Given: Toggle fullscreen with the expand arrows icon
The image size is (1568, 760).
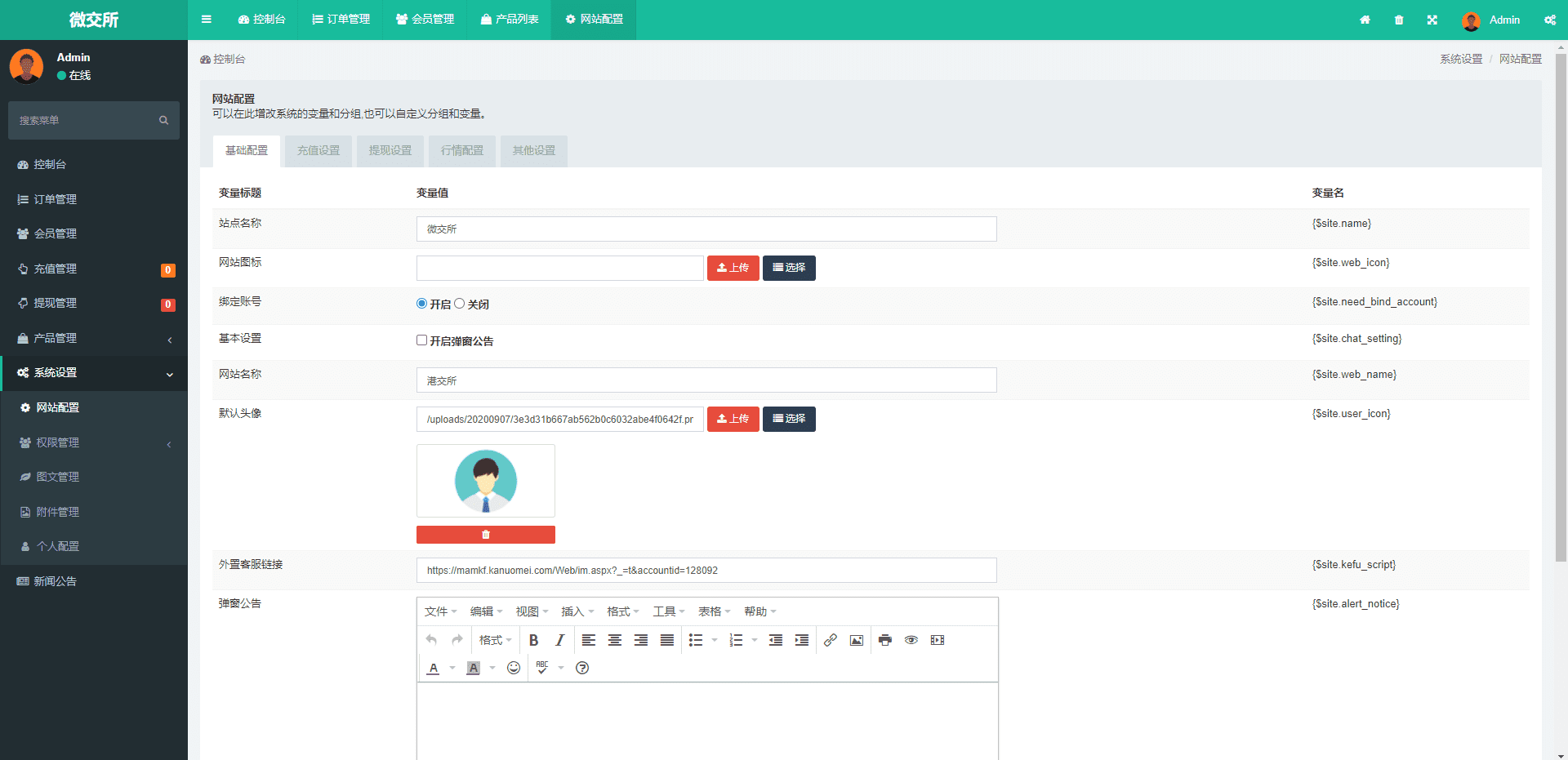Looking at the screenshot, I should [1432, 20].
